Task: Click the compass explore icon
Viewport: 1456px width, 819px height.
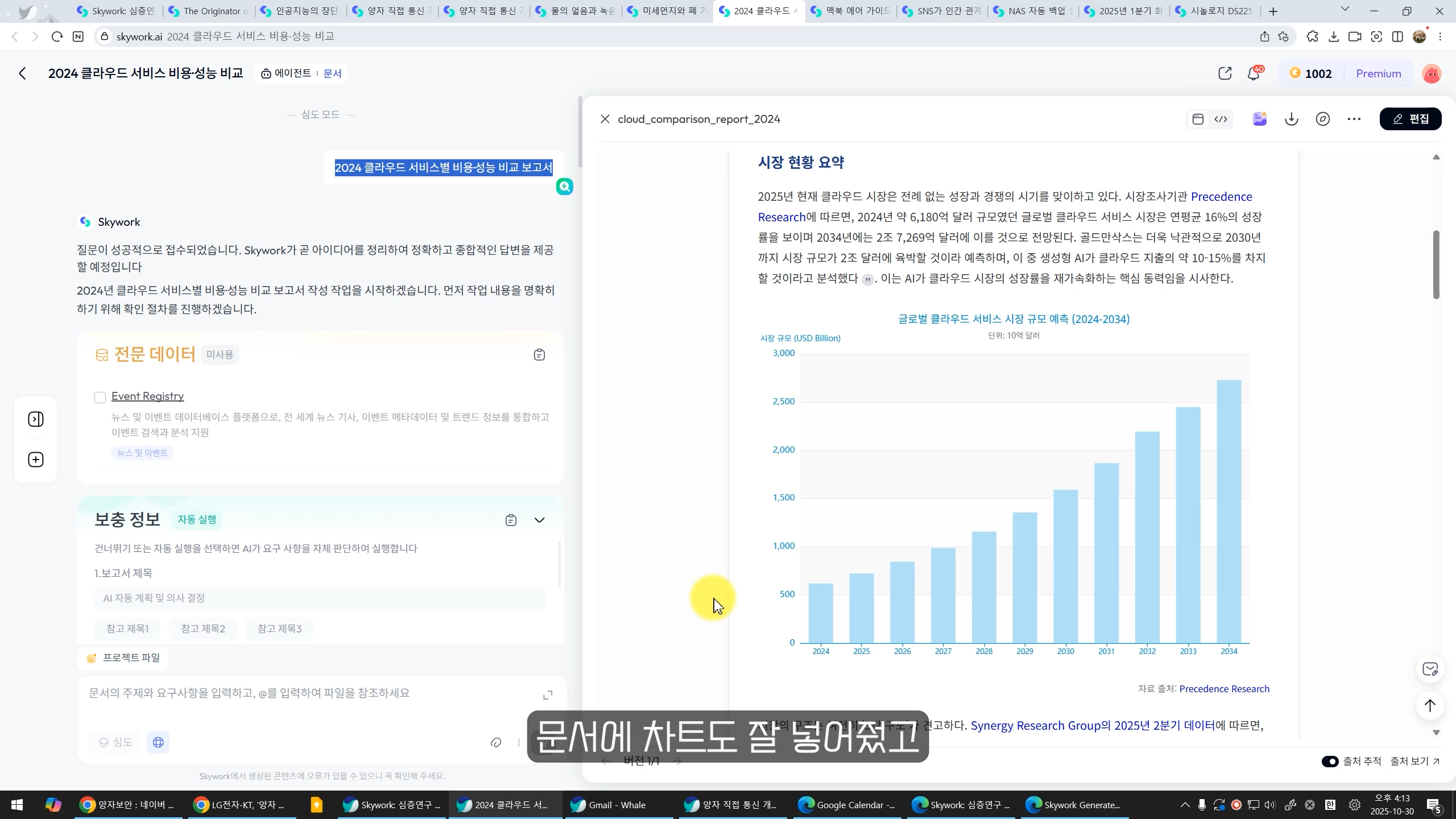Action: tap(1322, 119)
